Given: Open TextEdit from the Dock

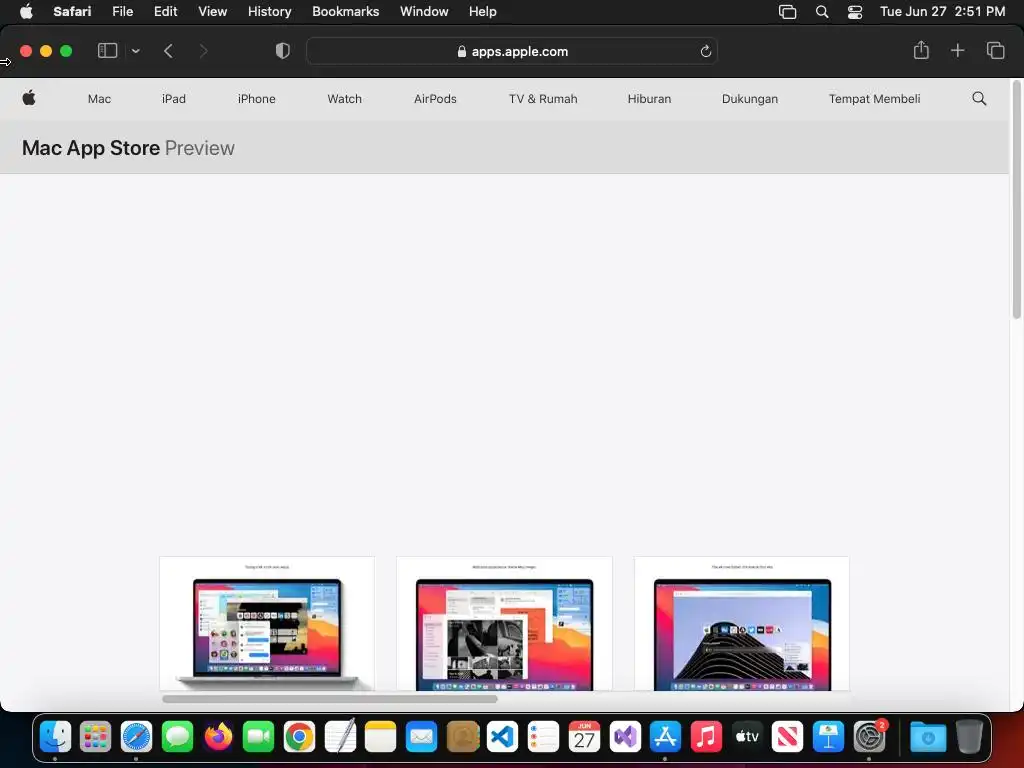Looking at the screenshot, I should pyautogui.click(x=340, y=736).
